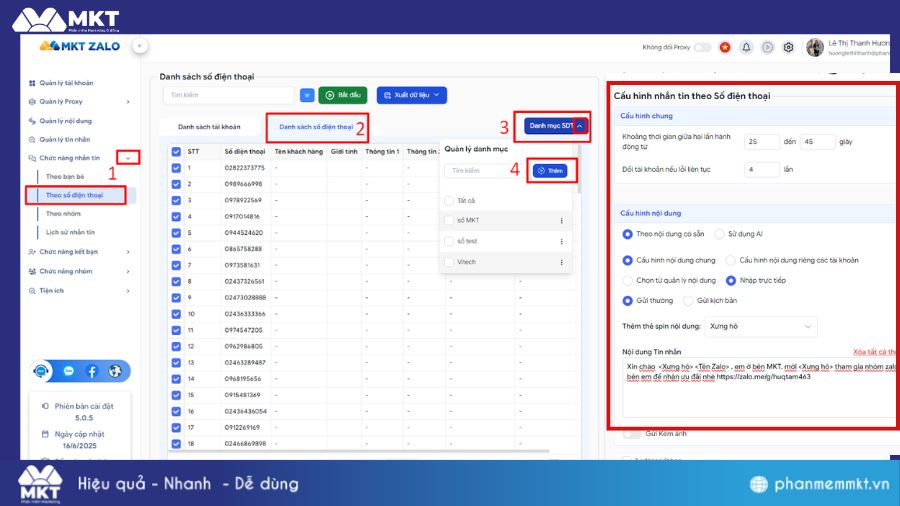Open the chat messenger icon

tap(69, 371)
